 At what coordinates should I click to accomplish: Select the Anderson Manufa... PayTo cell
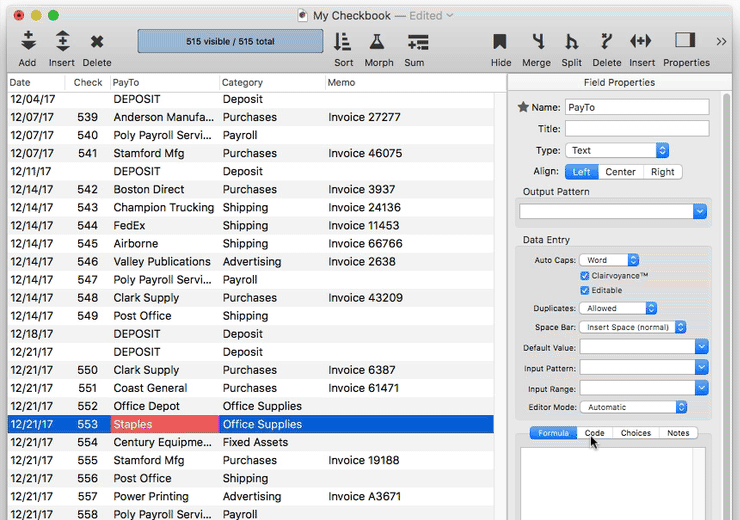165,117
